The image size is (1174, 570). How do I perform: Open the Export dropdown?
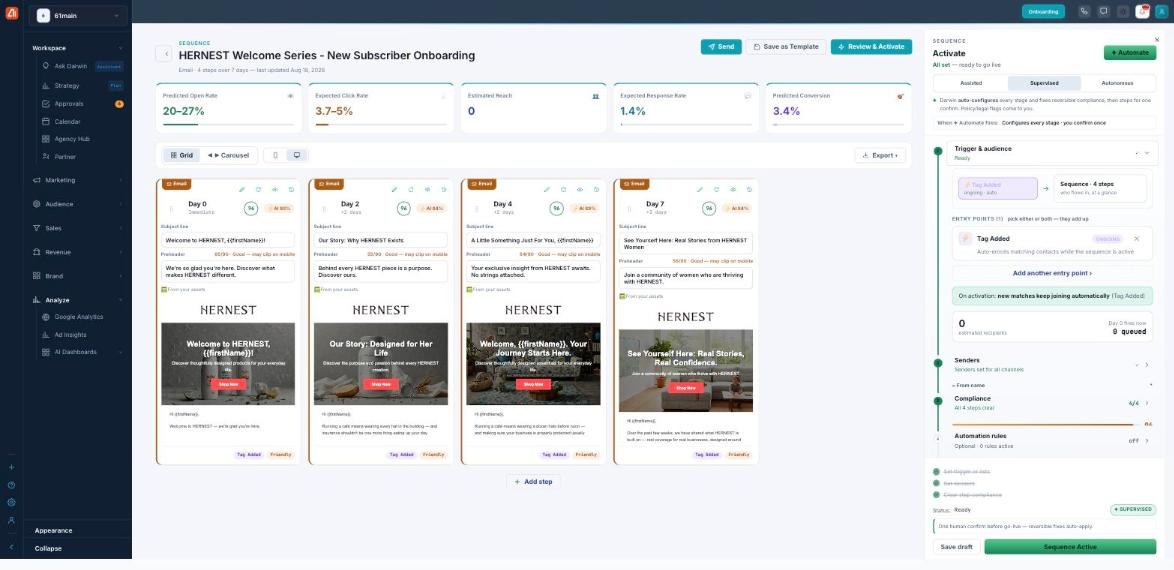pyautogui.click(x=880, y=155)
